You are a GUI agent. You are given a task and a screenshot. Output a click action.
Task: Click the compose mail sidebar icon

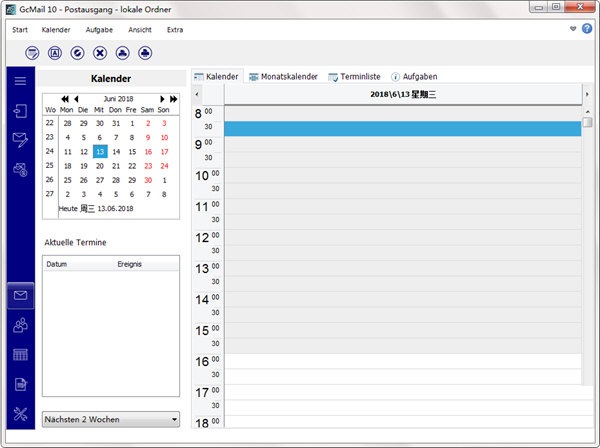coord(20,140)
